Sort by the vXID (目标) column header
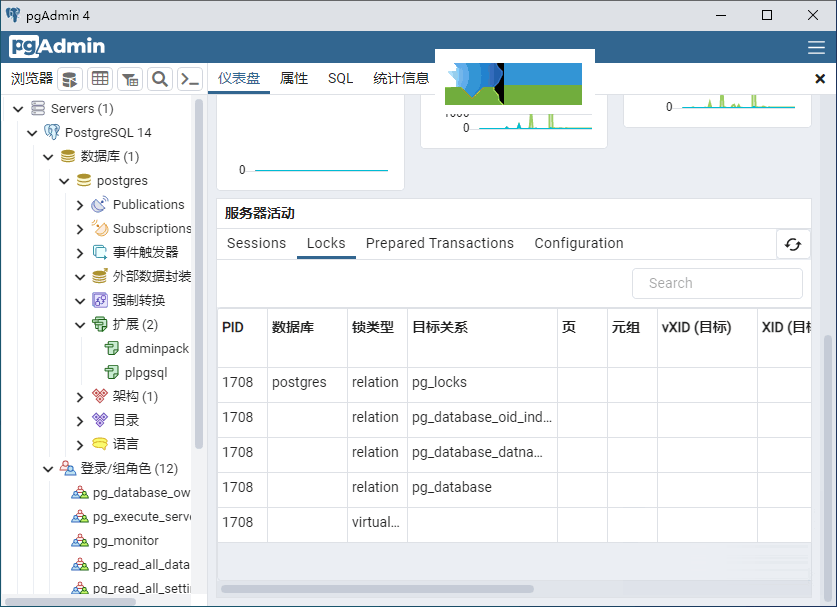The width and height of the screenshot is (837, 607). pyautogui.click(x=707, y=337)
